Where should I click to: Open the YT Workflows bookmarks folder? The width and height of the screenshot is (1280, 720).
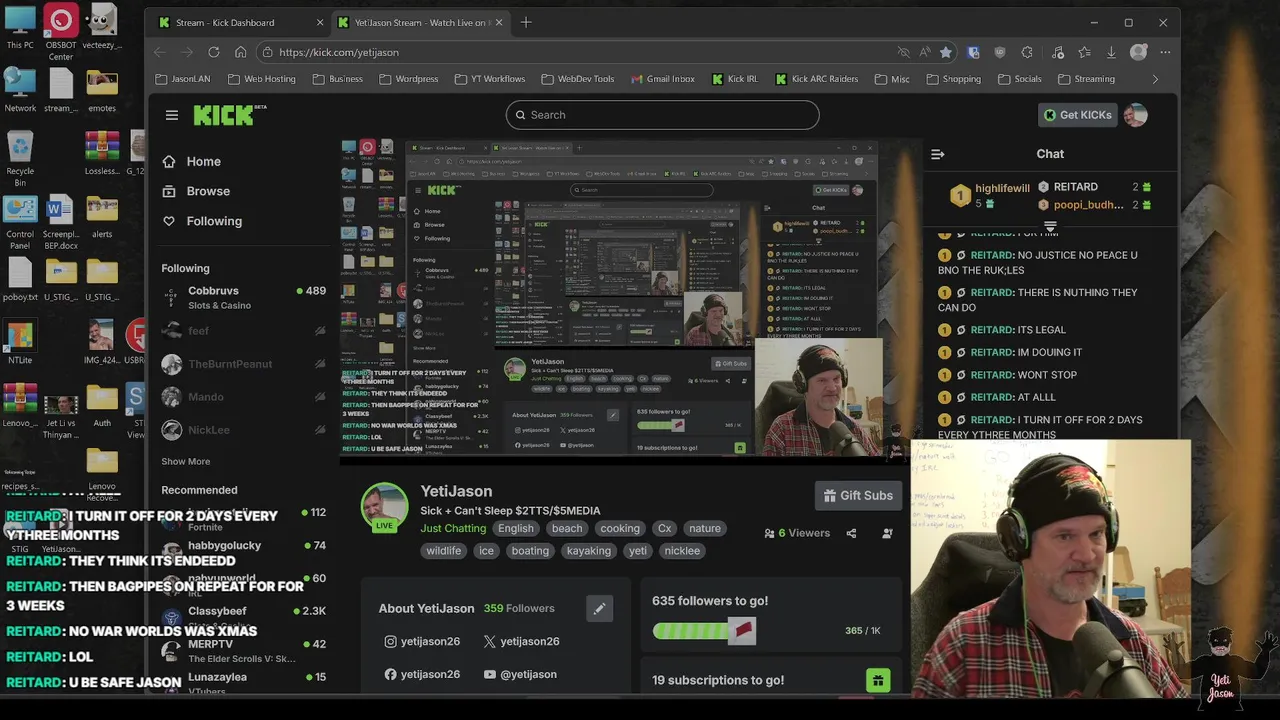pyautogui.click(x=489, y=79)
